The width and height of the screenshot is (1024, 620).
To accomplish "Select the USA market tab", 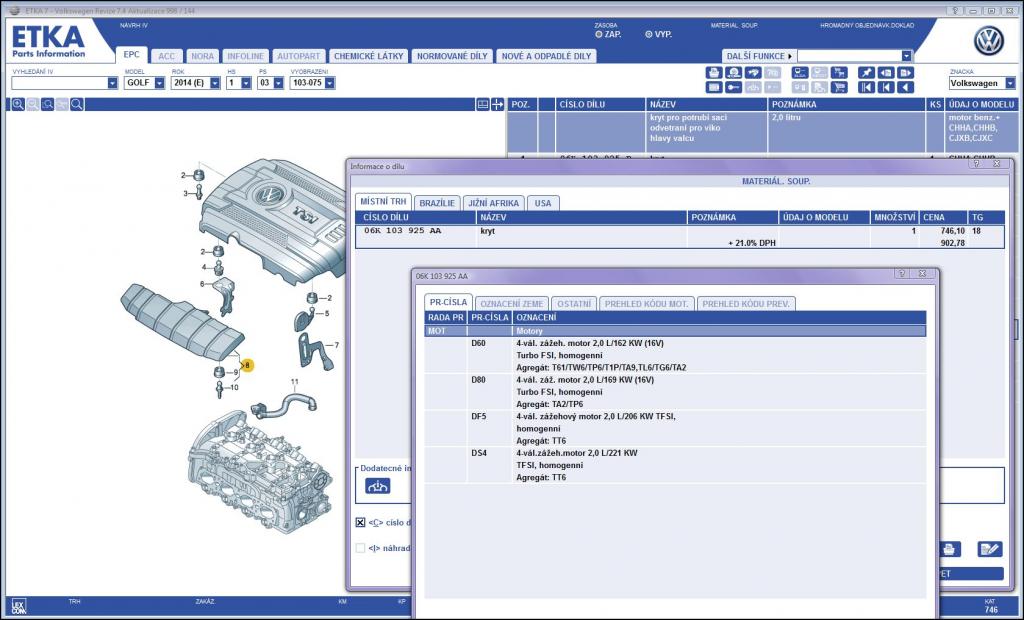I will pyautogui.click(x=543, y=203).
